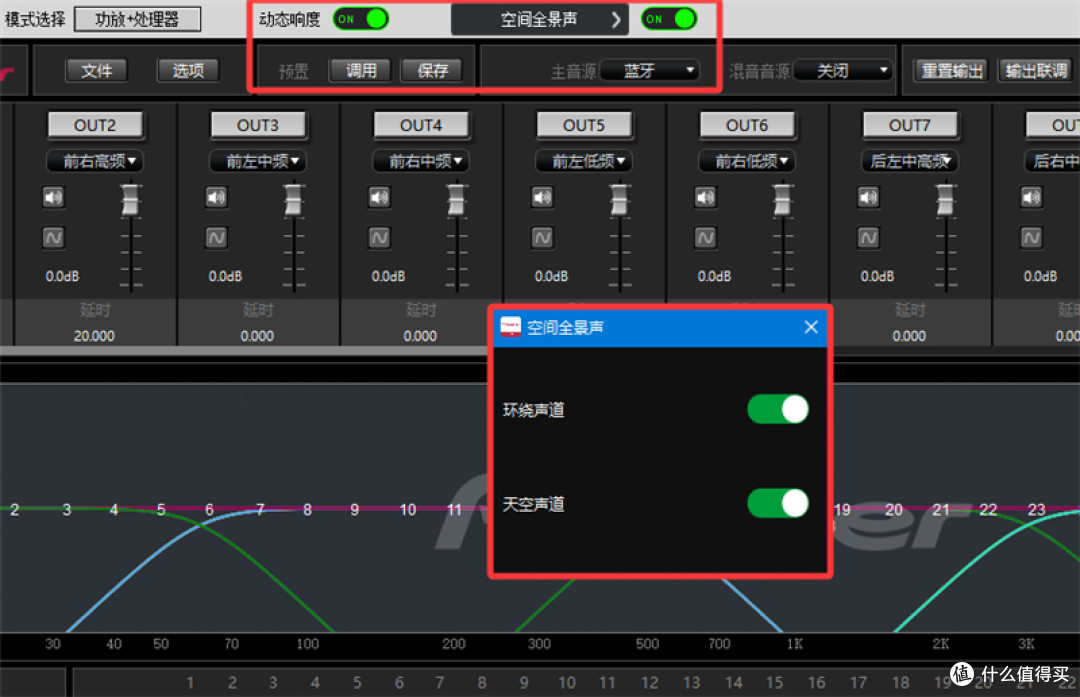Click EQ band marker 10 on curve
This screenshot has width=1080, height=697.
(408, 510)
